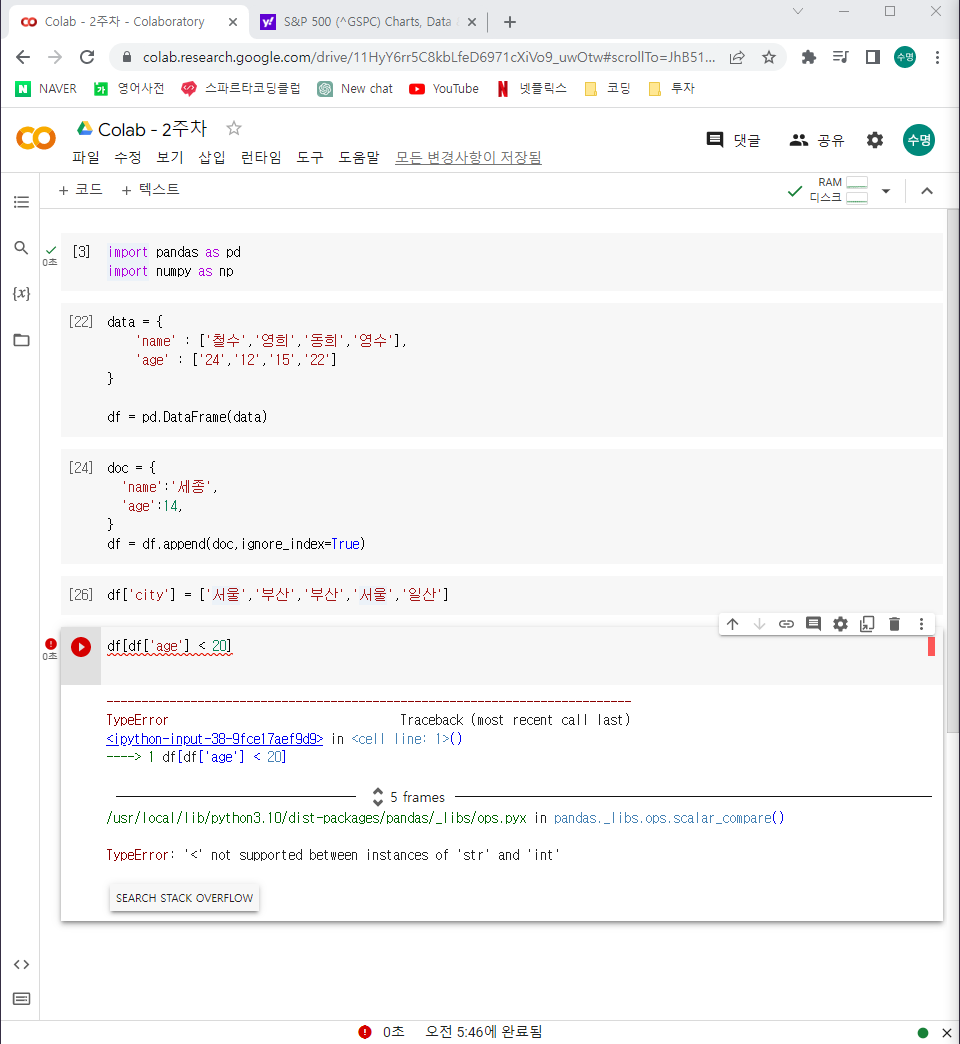The image size is (960, 1044).
Task: Open the 삽입 menu
Action: pyautogui.click(x=212, y=158)
